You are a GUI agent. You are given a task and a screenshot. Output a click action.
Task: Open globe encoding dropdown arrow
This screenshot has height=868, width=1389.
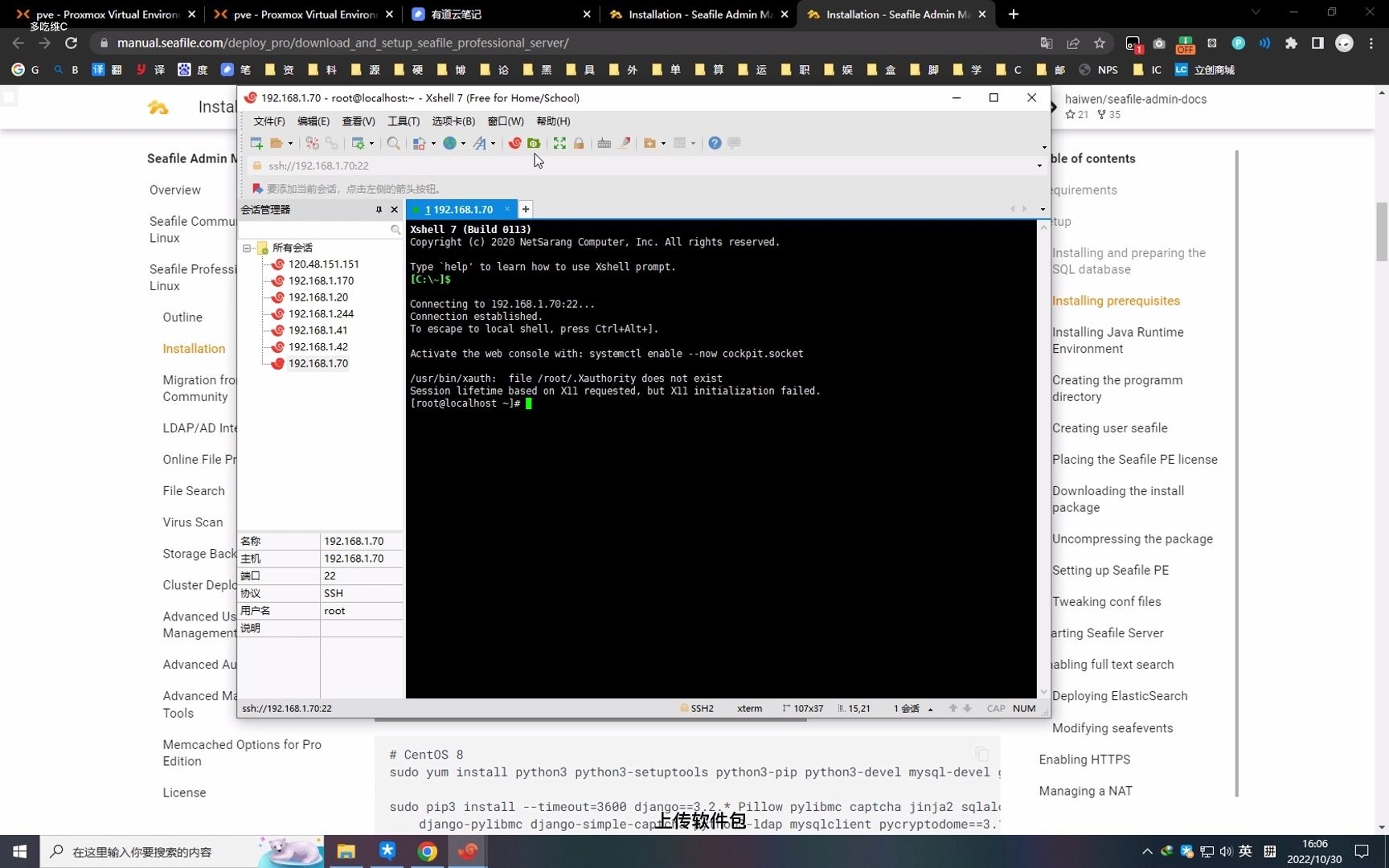pyautogui.click(x=463, y=144)
